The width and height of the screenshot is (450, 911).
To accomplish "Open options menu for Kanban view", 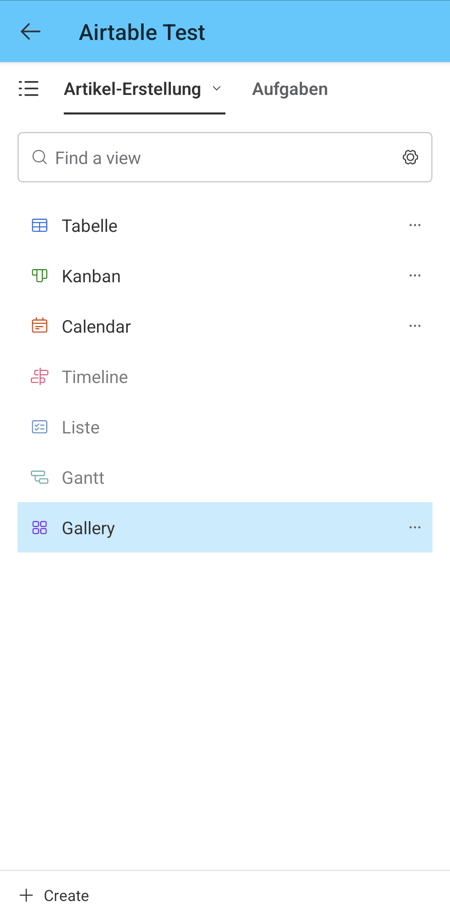I will pyautogui.click(x=415, y=275).
